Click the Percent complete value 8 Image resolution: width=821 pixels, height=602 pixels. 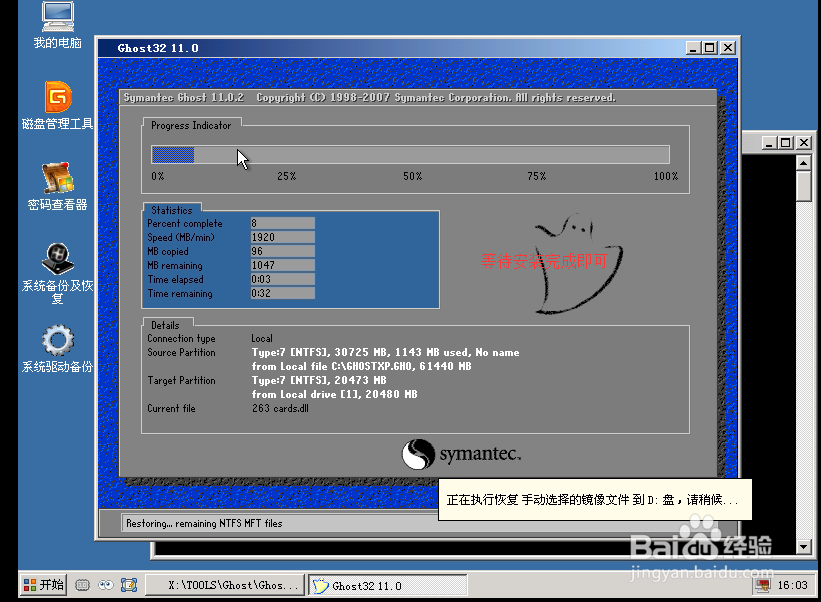pyautogui.click(x=283, y=224)
